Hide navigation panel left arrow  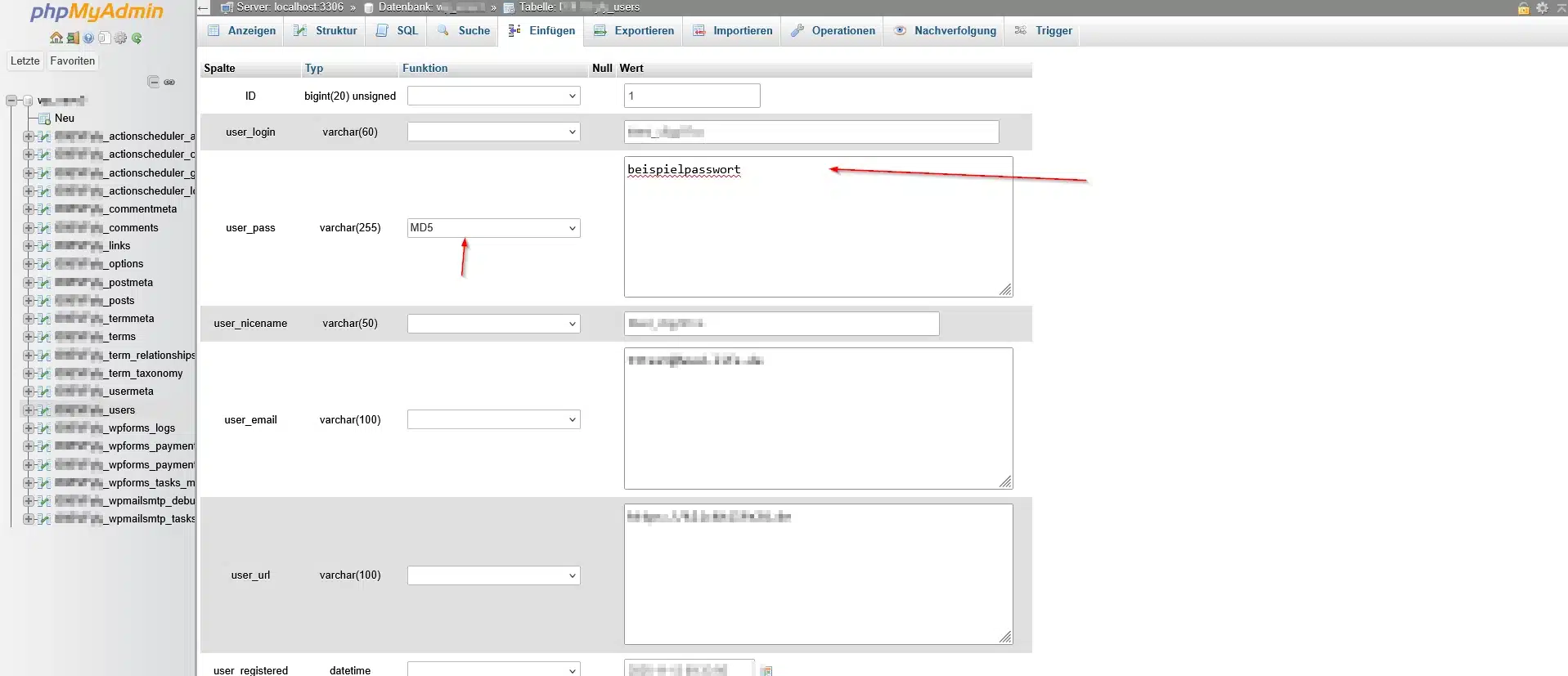pos(204,7)
